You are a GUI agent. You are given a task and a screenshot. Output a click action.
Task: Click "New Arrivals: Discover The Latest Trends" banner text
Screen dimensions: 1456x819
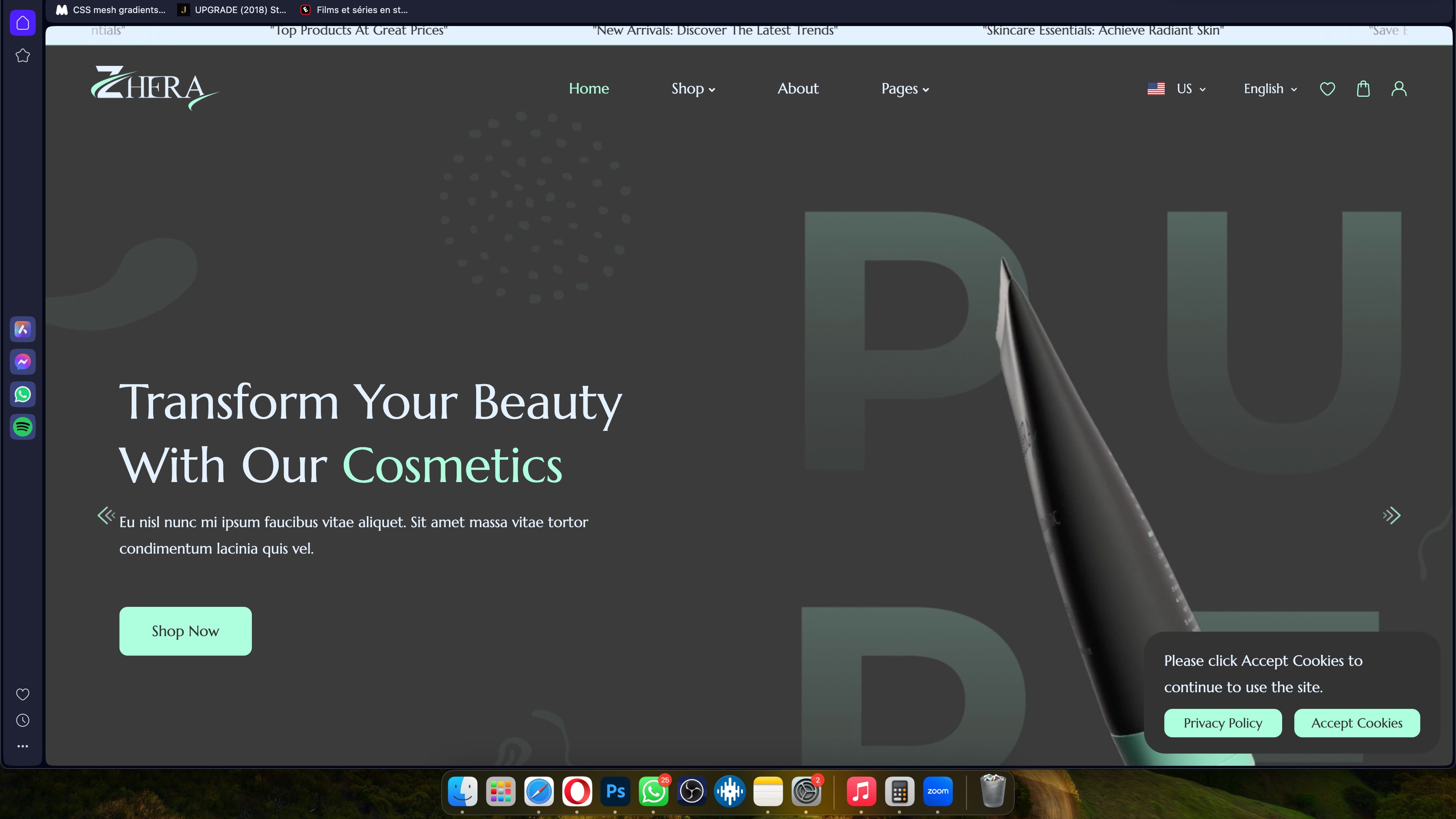coord(715,30)
